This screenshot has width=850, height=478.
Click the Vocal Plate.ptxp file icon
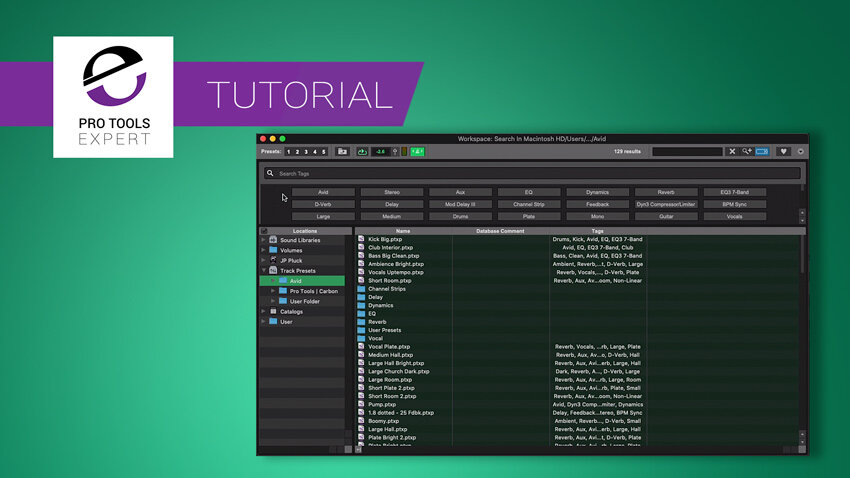(x=361, y=346)
